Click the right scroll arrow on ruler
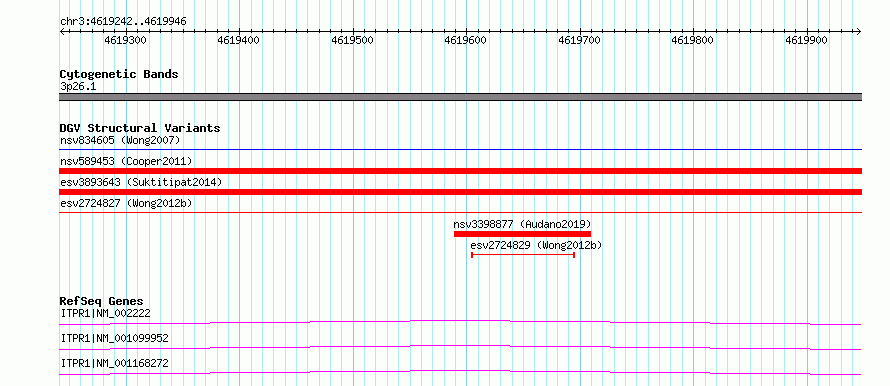This screenshot has height=386, width=890. click(859, 32)
